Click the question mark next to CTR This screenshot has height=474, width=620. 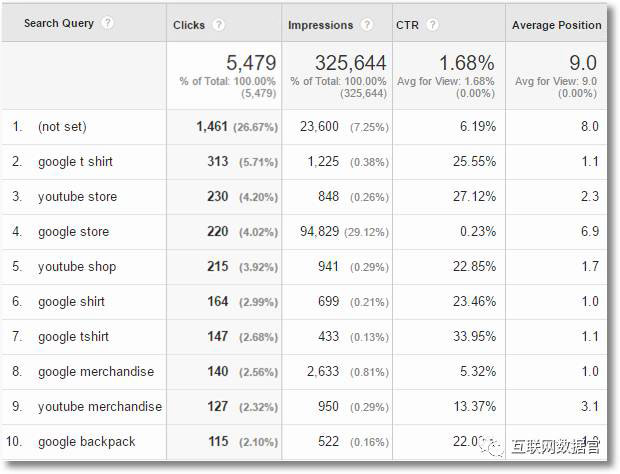[x=432, y=25]
